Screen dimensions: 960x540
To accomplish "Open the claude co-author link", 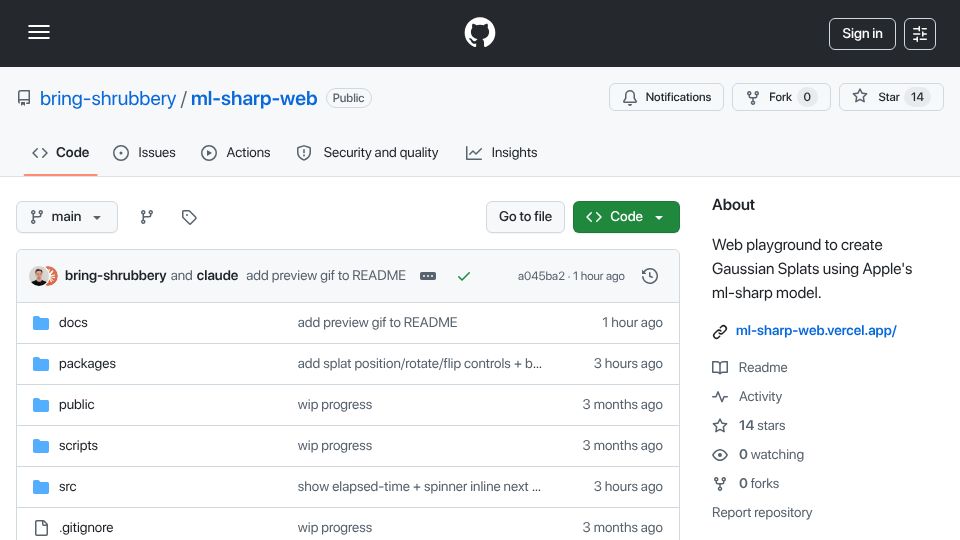I will point(217,276).
